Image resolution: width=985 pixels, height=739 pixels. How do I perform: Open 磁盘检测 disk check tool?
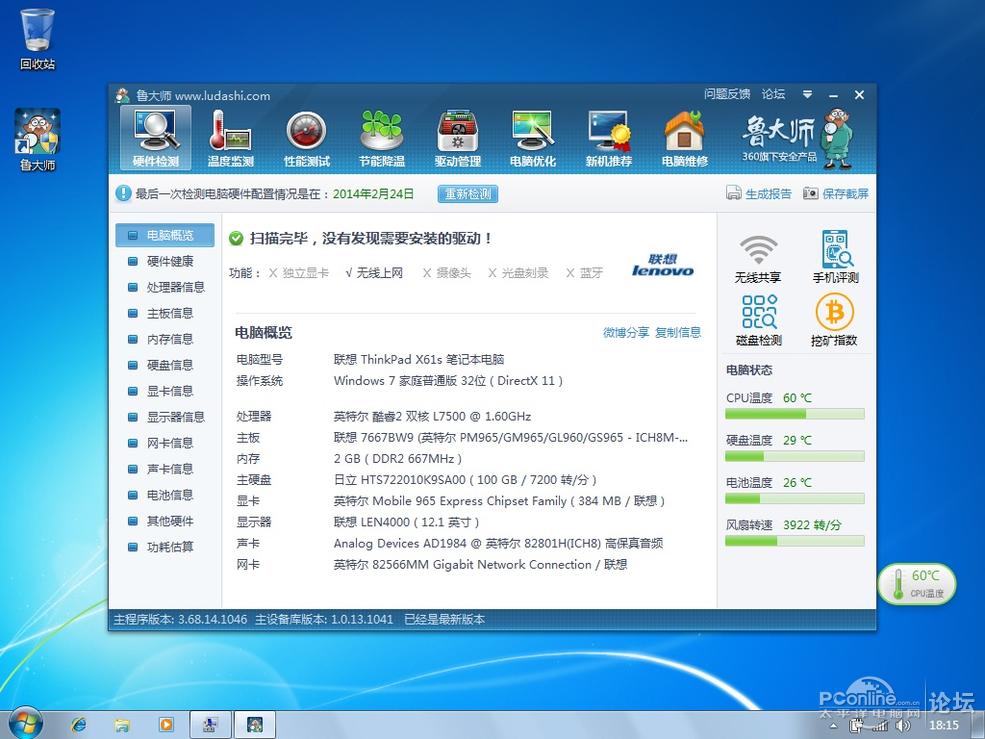click(759, 320)
